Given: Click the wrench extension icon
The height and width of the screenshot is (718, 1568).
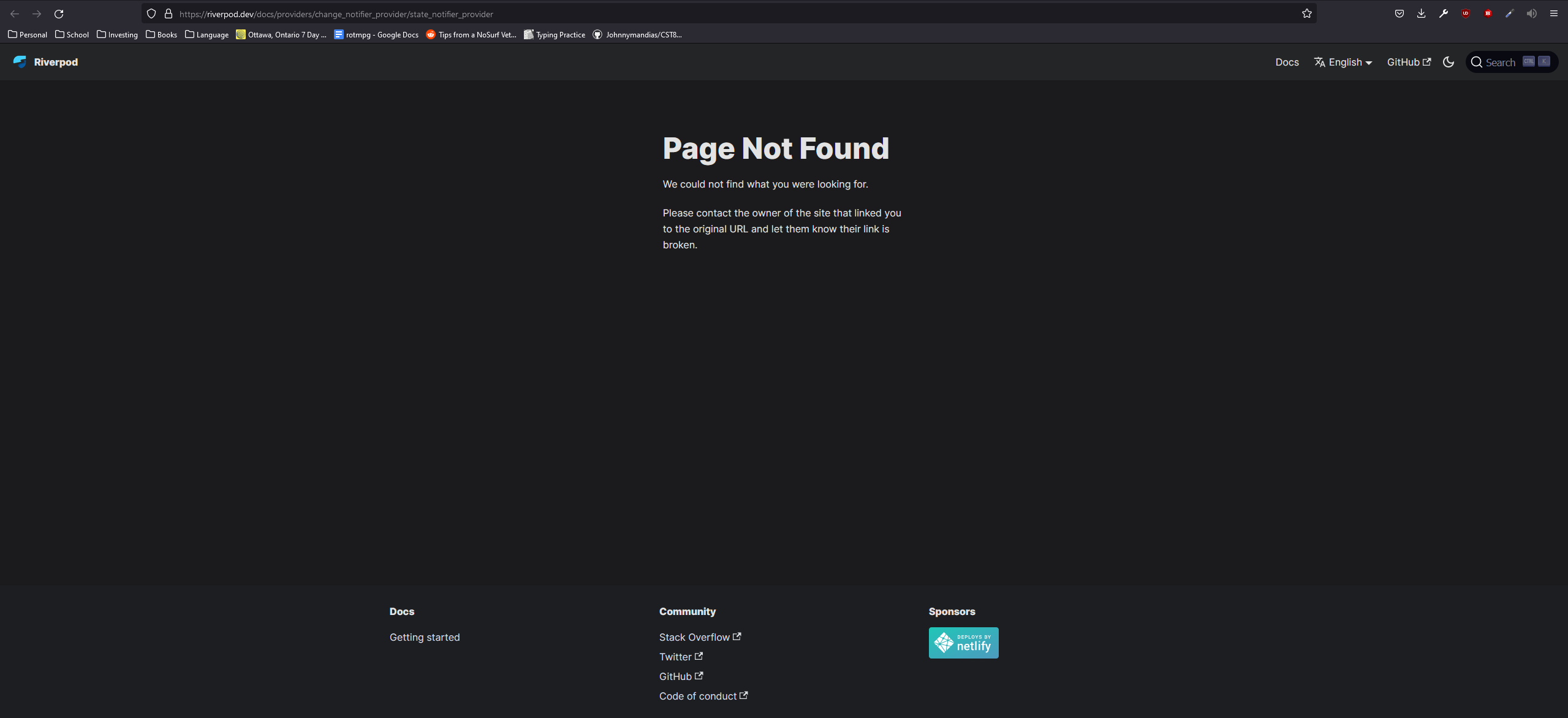Looking at the screenshot, I should [x=1442, y=13].
